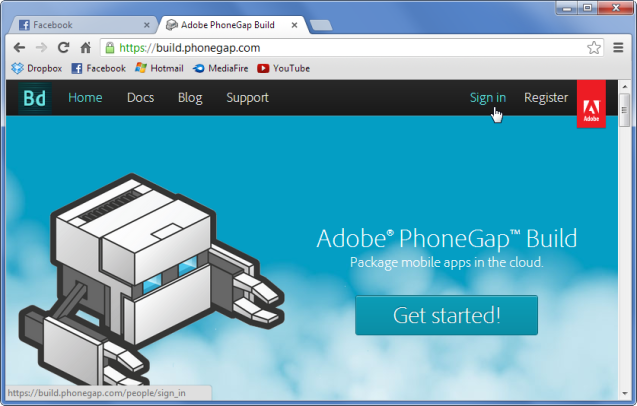Close the Chrome window

[616, 8]
